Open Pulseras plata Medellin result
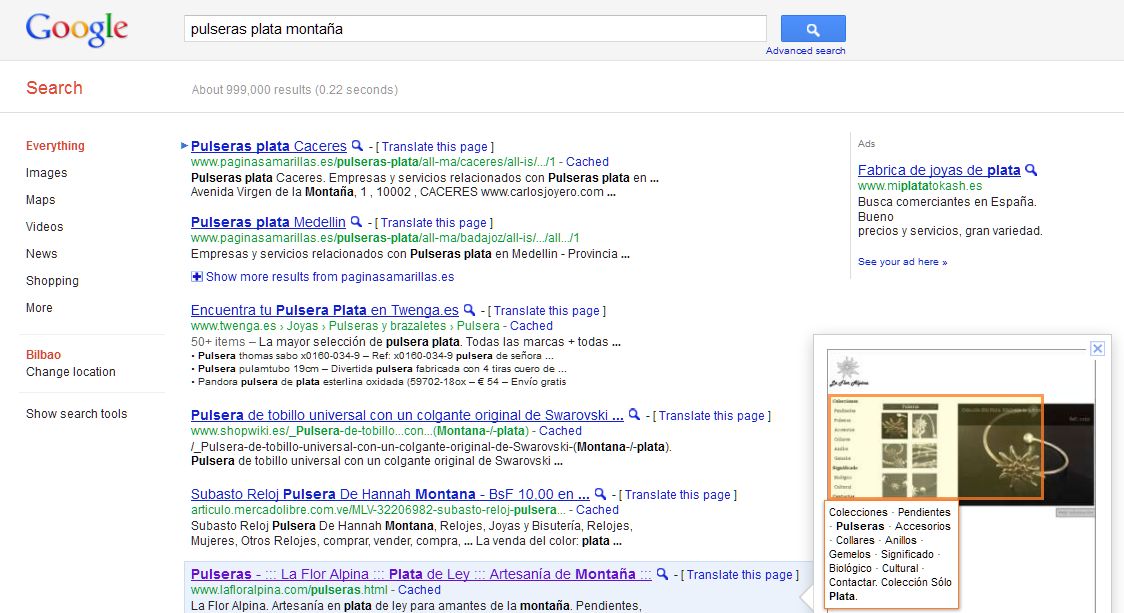Screen dimensions: 1124x613 tap(268, 222)
